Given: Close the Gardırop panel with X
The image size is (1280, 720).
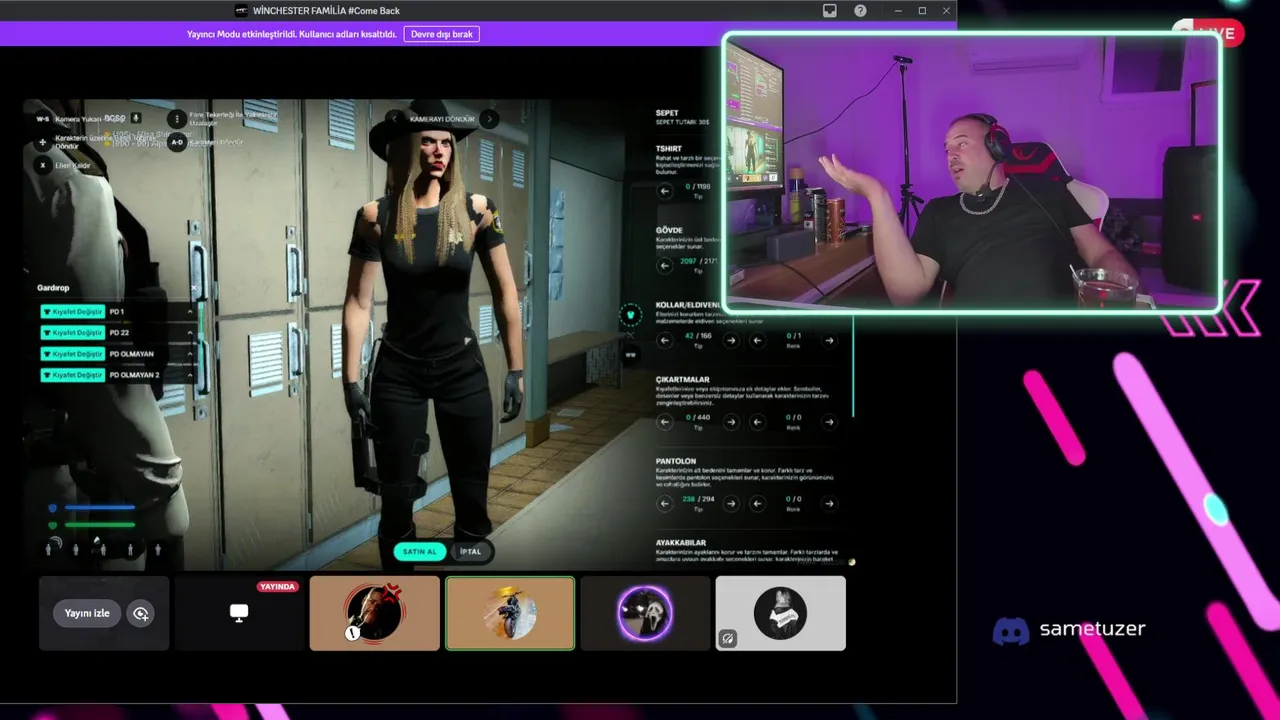Looking at the screenshot, I should coord(194,288).
